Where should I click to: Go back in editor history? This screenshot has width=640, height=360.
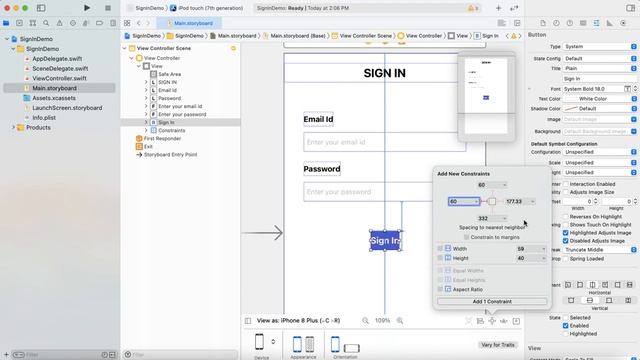[139, 23]
